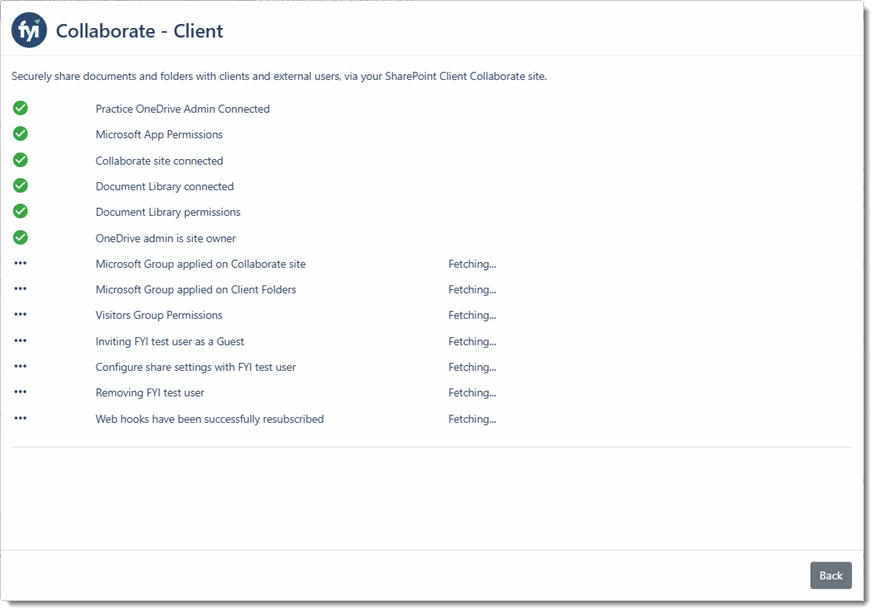Click pending dots beside Removing FYI test user
The image size is (876, 613).
pyautogui.click(x=21, y=392)
